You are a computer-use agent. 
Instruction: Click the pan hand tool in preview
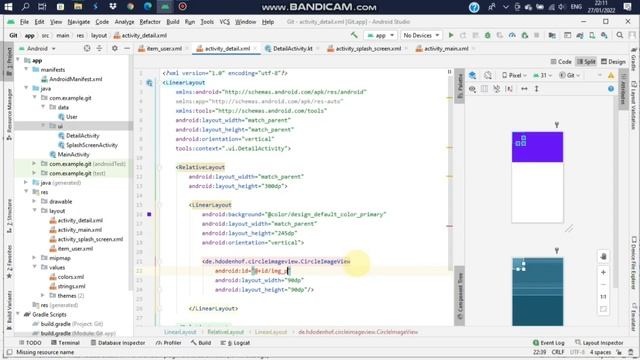point(603,256)
